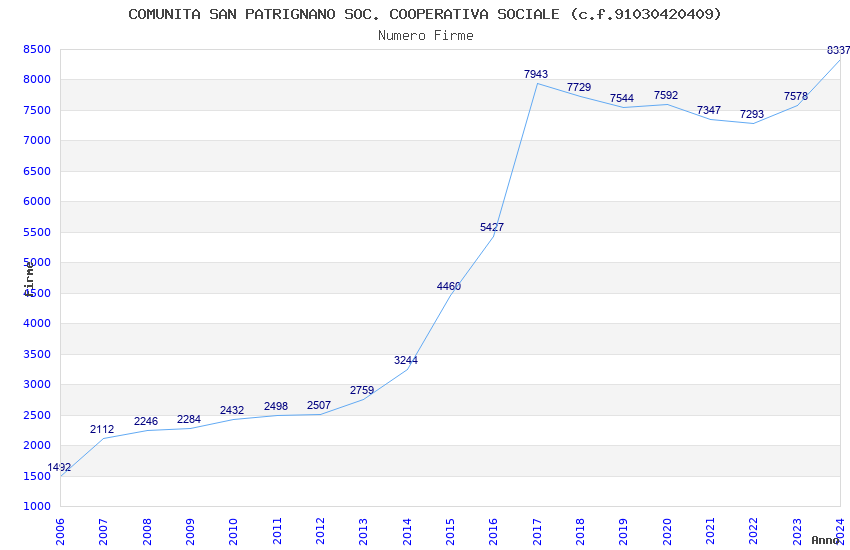Click x-axis year 2022

(754, 531)
